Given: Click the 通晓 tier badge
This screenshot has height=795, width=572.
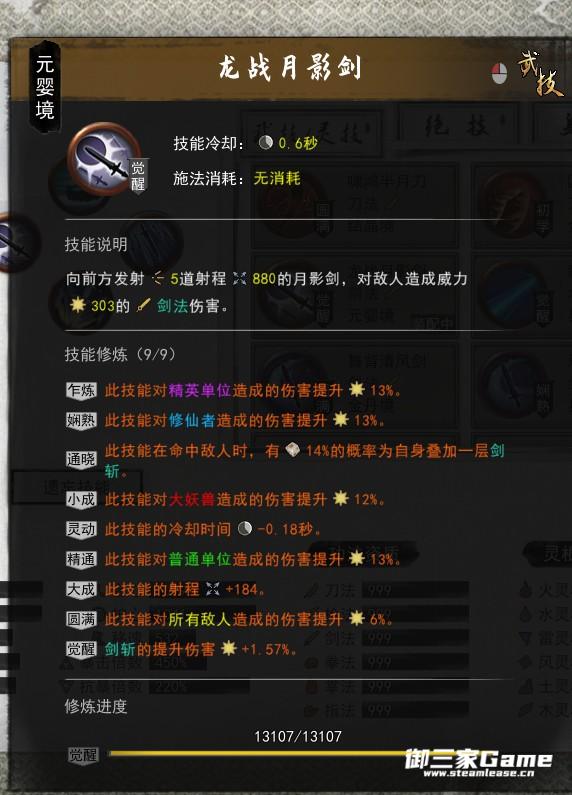Looking at the screenshot, I should 81,459.
